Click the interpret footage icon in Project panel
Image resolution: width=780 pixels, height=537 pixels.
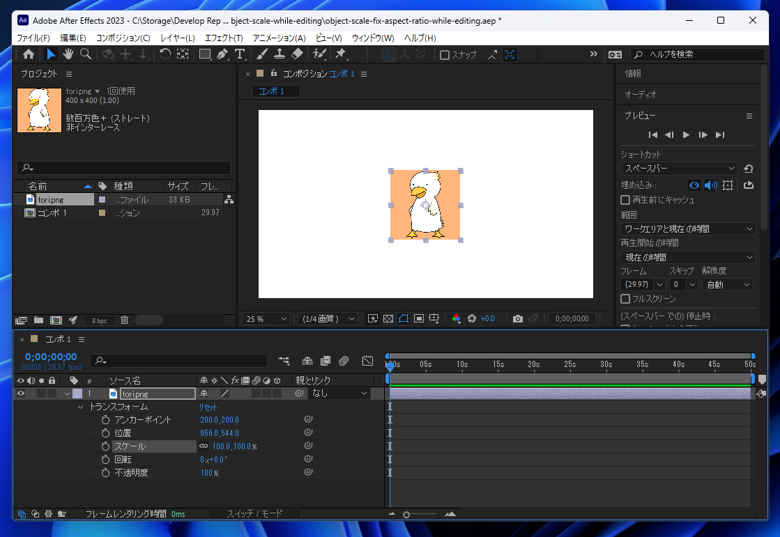click(x=21, y=320)
